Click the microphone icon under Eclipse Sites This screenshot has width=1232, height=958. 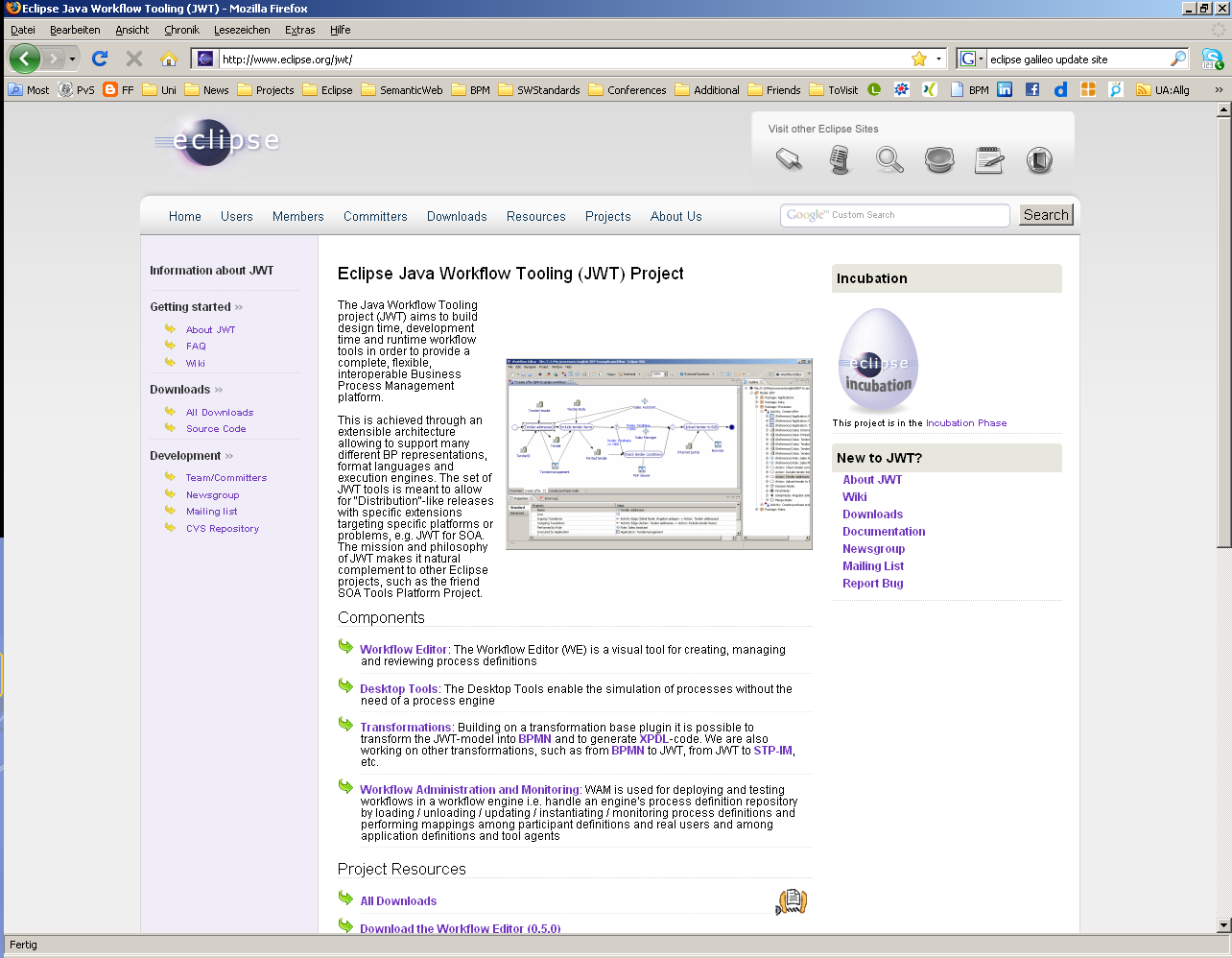840,159
